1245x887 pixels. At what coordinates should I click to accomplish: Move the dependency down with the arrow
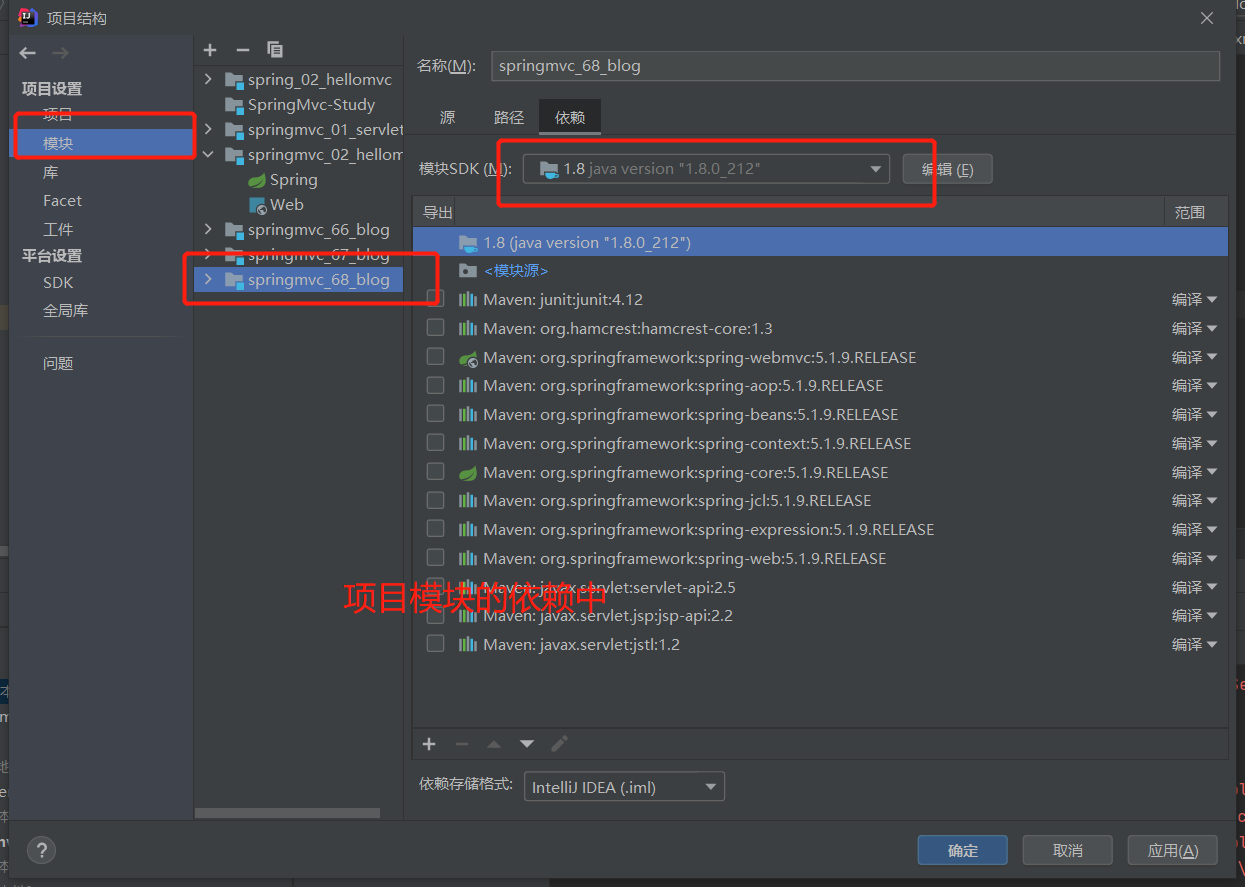point(526,744)
